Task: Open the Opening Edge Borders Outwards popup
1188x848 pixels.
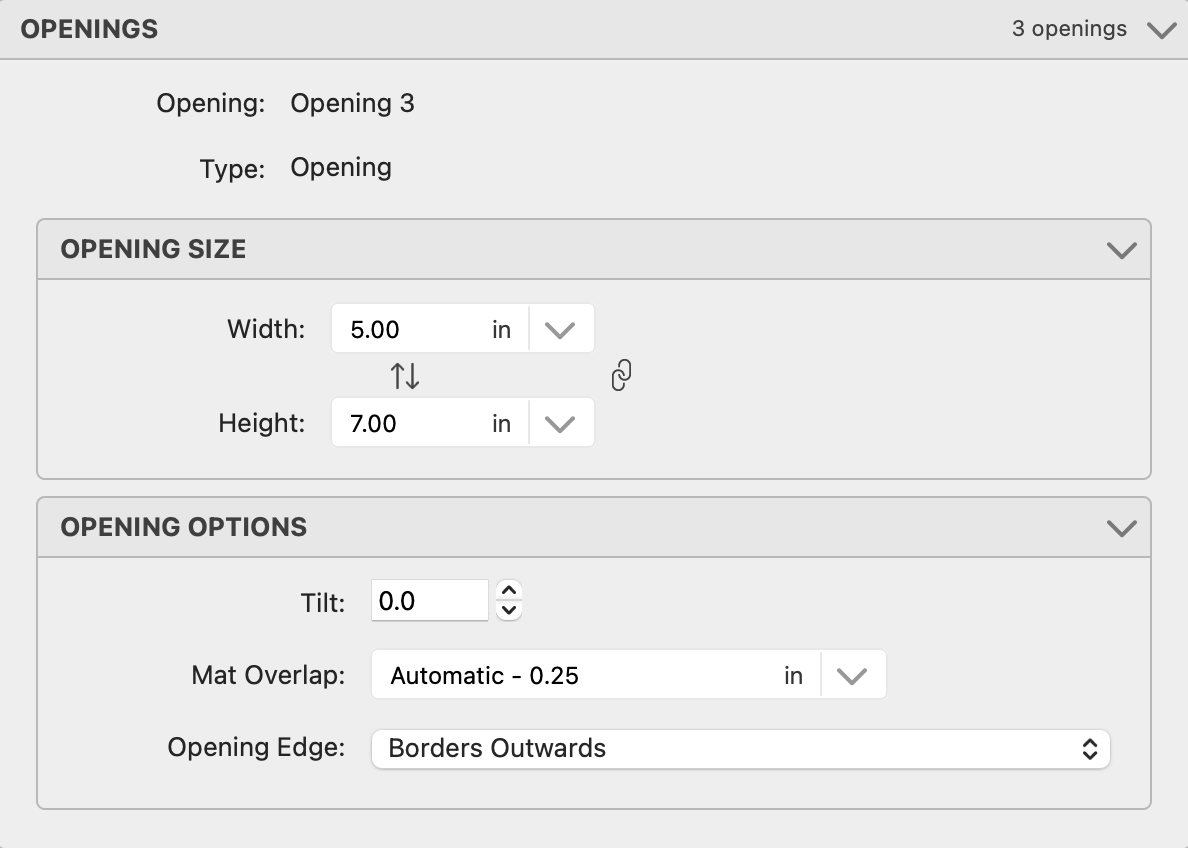Action: tap(740, 748)
